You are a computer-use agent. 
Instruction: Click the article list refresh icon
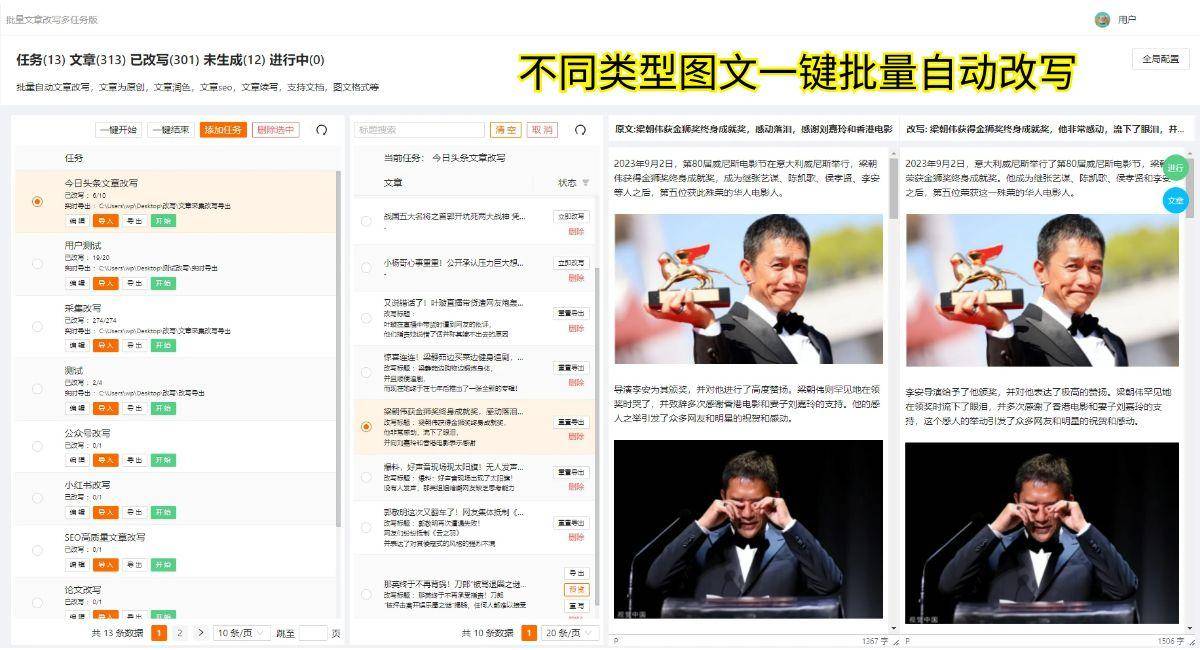[580, 130]
